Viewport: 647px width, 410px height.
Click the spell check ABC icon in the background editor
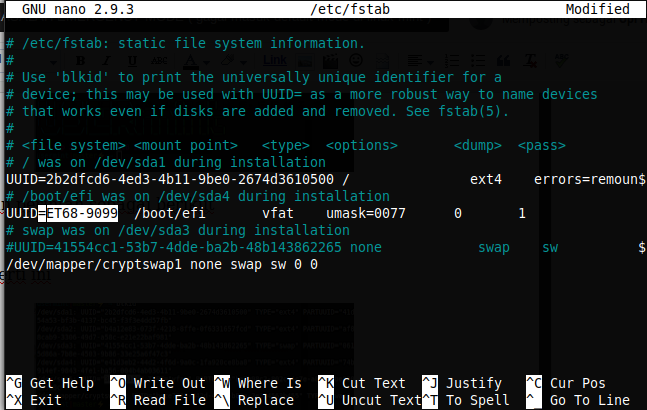coord(561,60)
